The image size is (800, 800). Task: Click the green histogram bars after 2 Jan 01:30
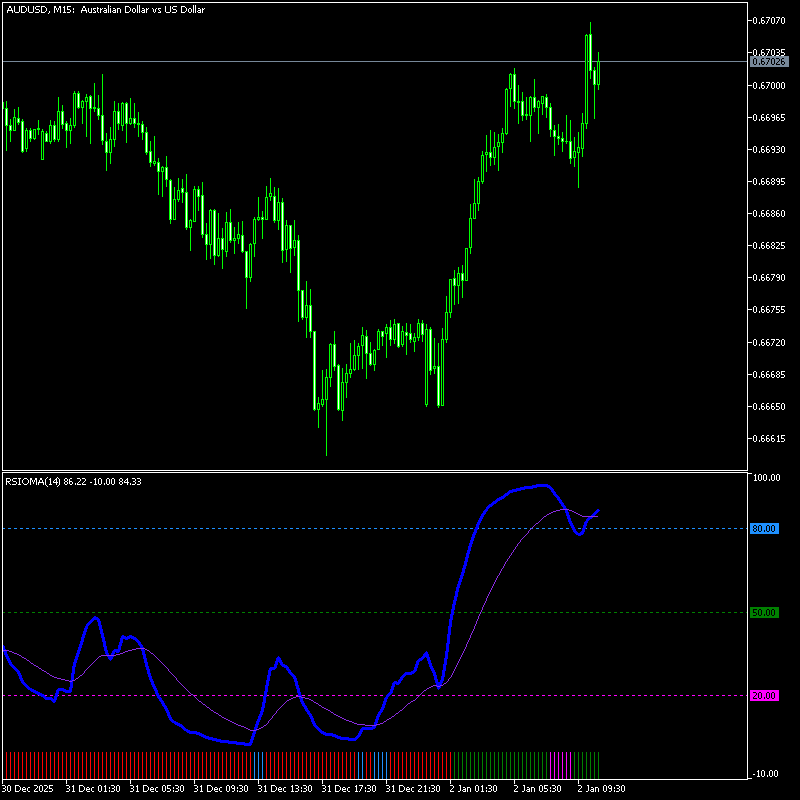click(x=500, y=765)
